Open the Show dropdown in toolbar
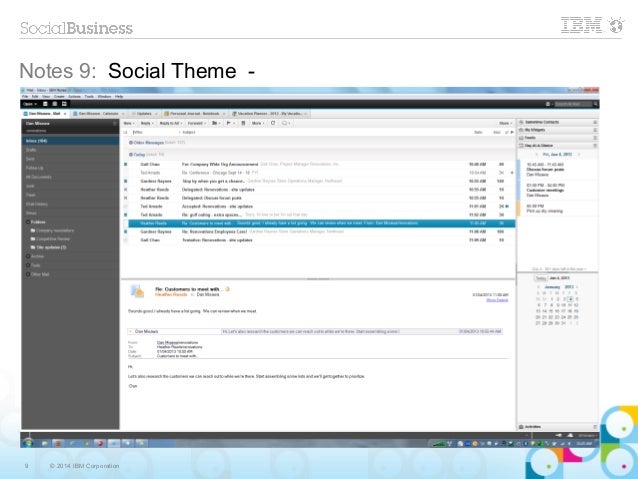The height and width of the screenshot is (479, 638). pyautogui.click(x=506, y=123)
